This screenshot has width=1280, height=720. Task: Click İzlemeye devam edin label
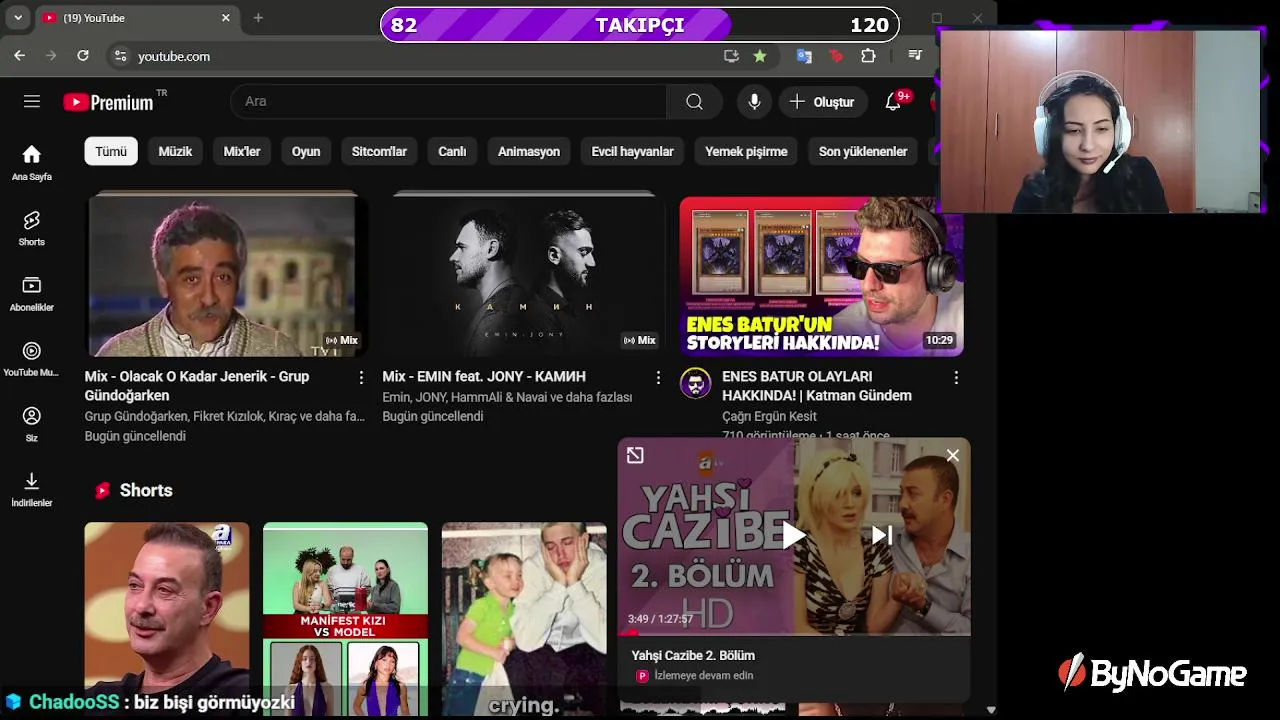(x=703, y=676)
